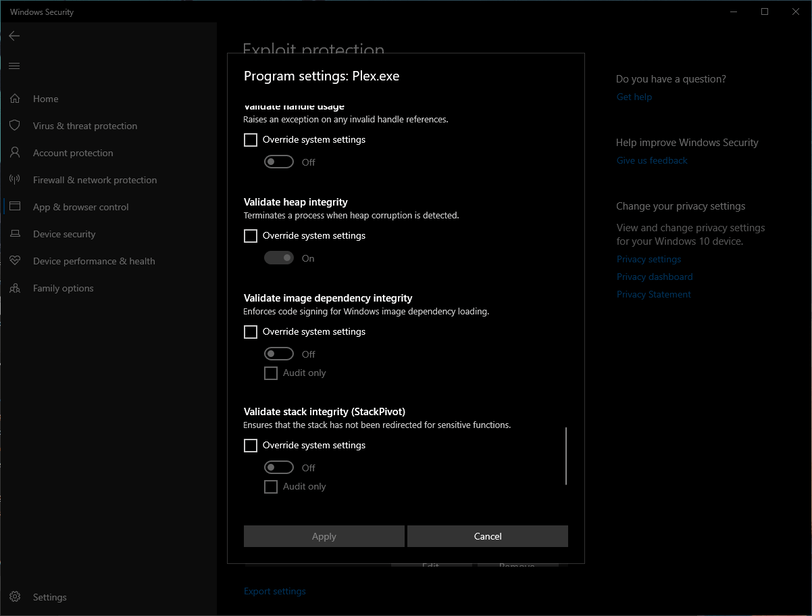Click the Home house icon
The height and width of the screenshot is (616, 812).
click(x=15, y=98)
